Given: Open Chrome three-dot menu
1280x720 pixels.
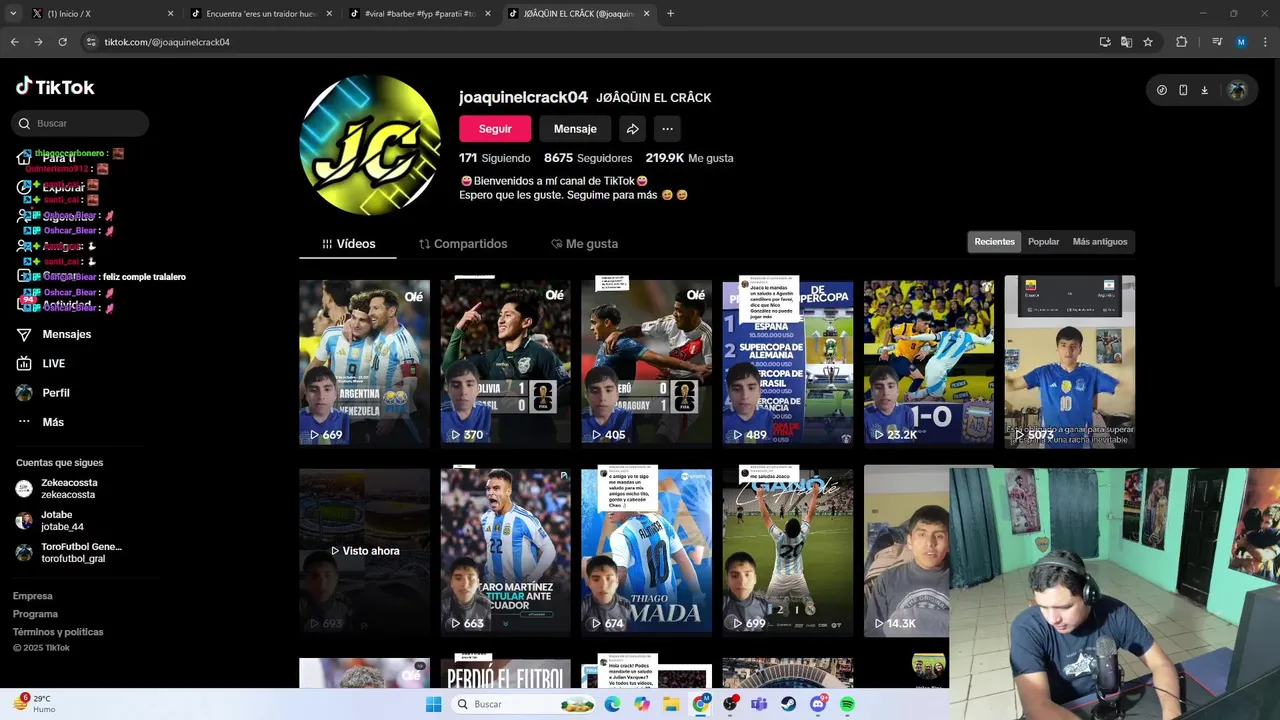Looking at the screenshot, I should click(1265, 42).
